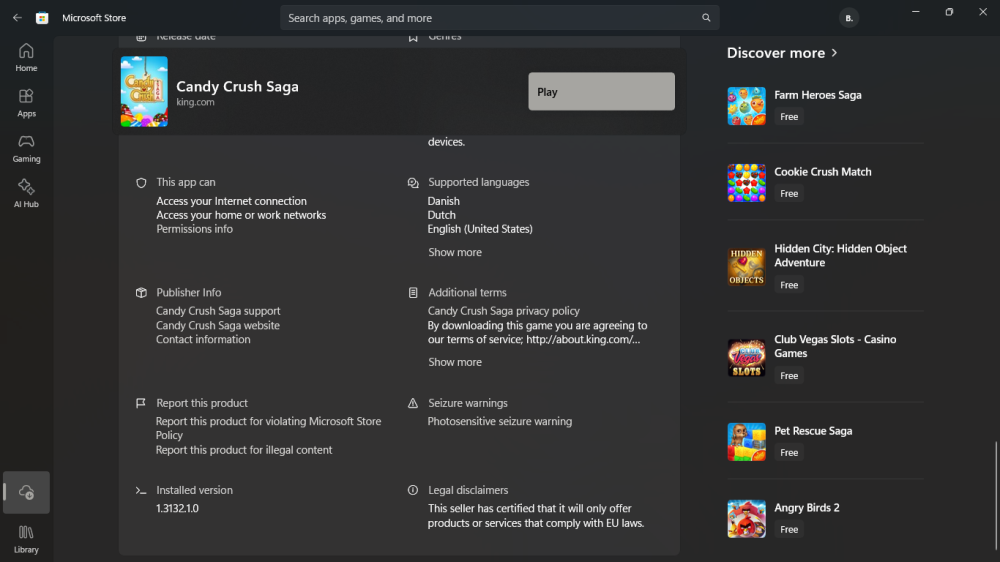
Task: Show more additional terms
Action: 455,362
